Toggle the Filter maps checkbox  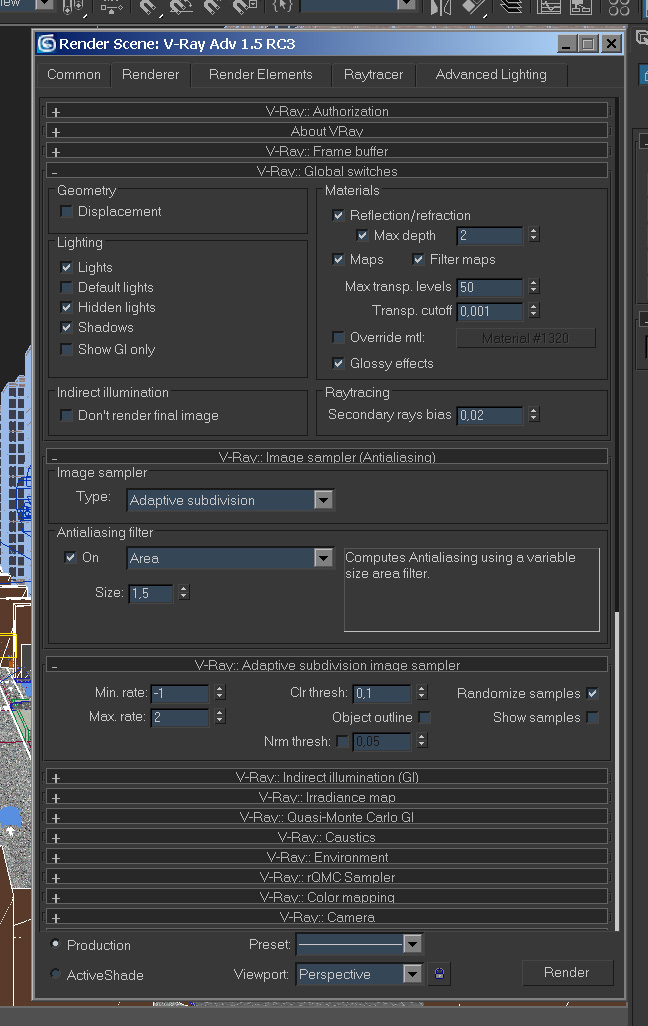coord(418,259)
